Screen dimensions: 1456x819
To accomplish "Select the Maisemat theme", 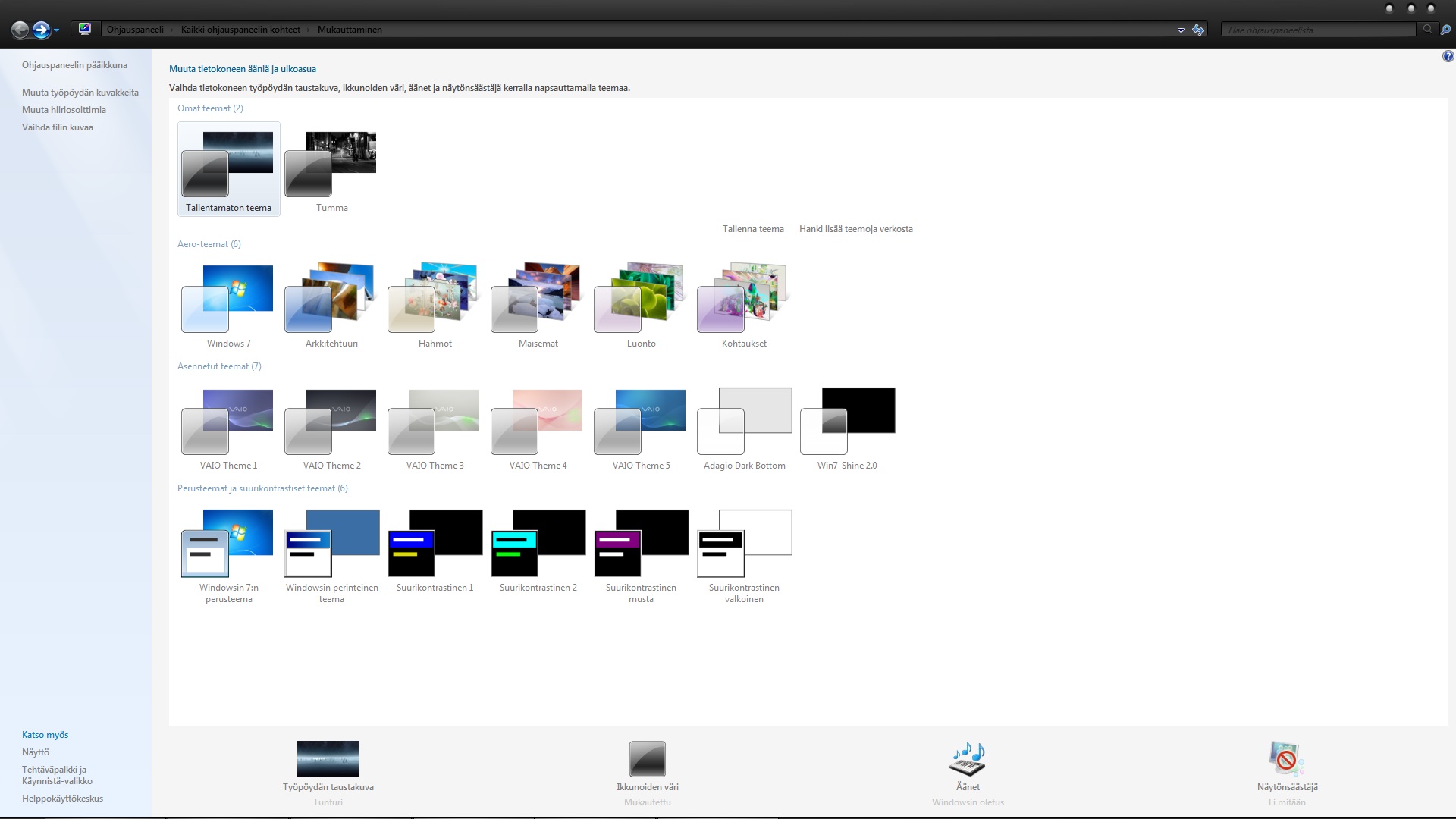I will pyautogui.click(x=538, y=305).
